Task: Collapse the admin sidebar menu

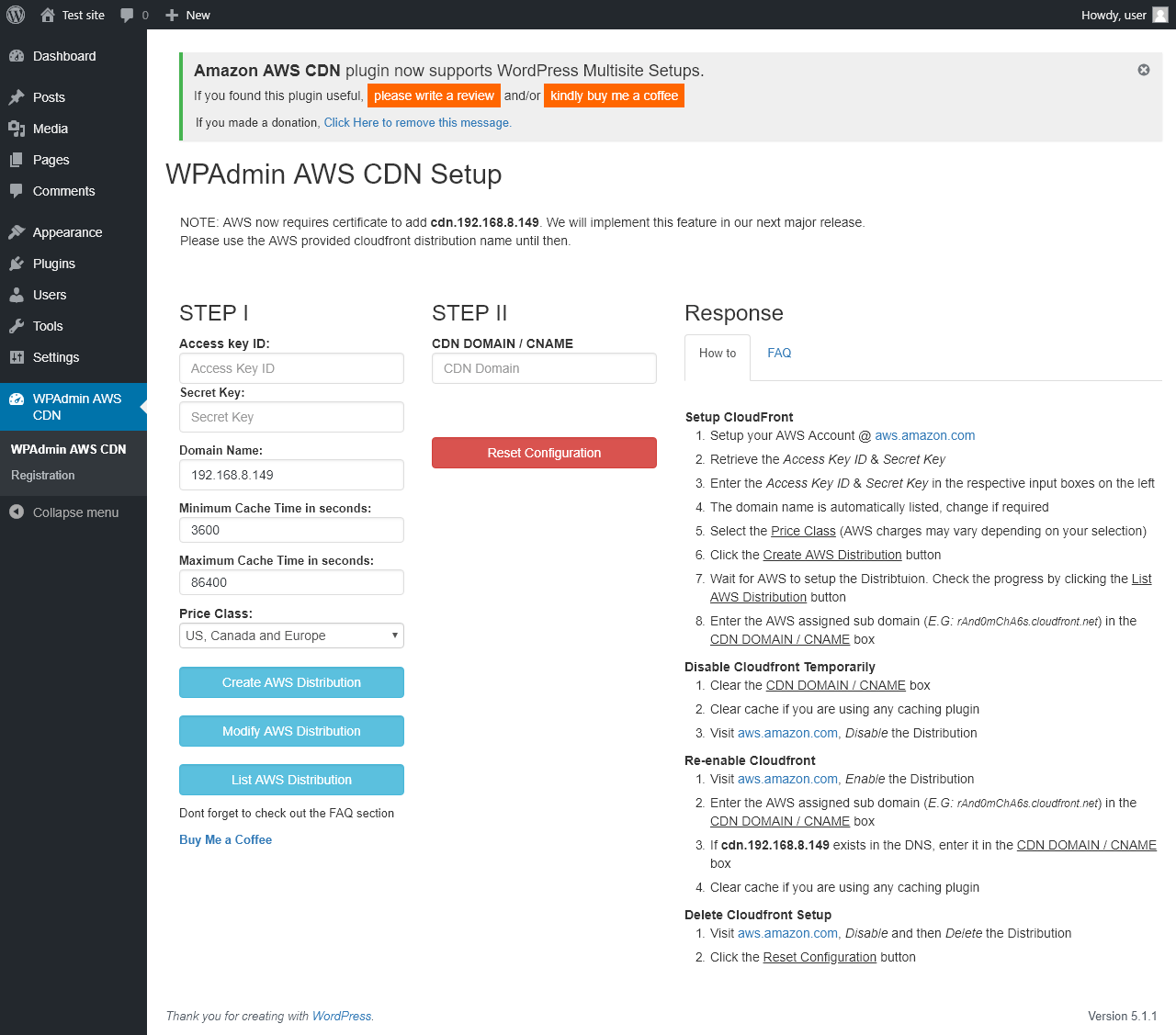Action: pos(64,512)
